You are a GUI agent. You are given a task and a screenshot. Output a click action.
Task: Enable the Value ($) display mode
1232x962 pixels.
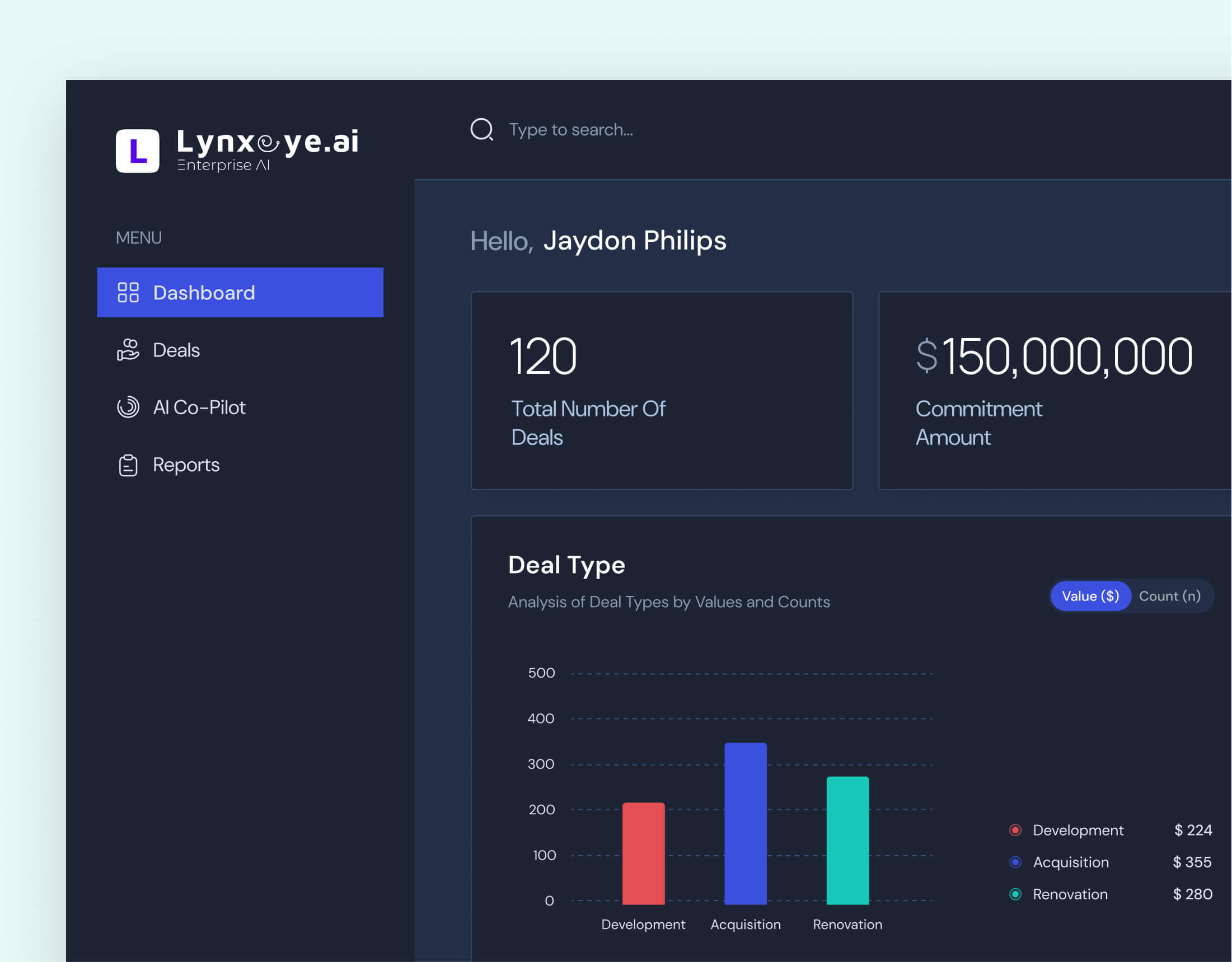(x=1090, y=596)
